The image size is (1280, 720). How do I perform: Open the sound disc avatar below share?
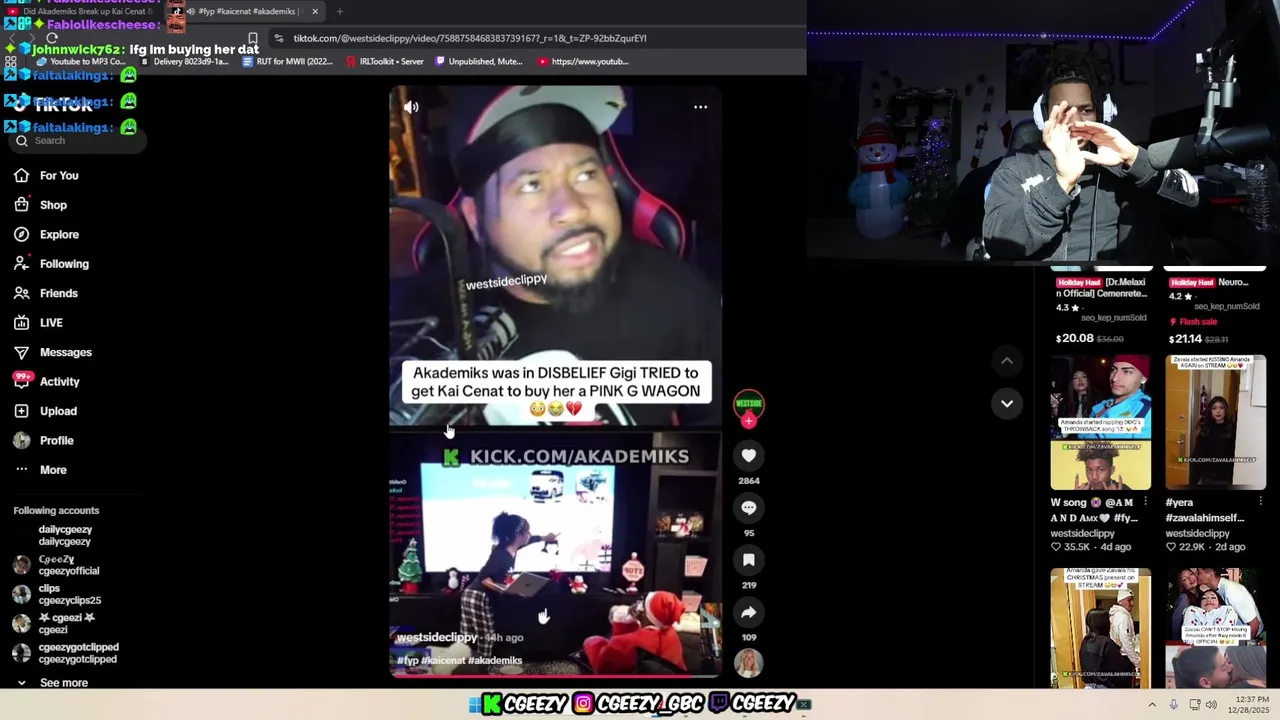click(749, 662)
